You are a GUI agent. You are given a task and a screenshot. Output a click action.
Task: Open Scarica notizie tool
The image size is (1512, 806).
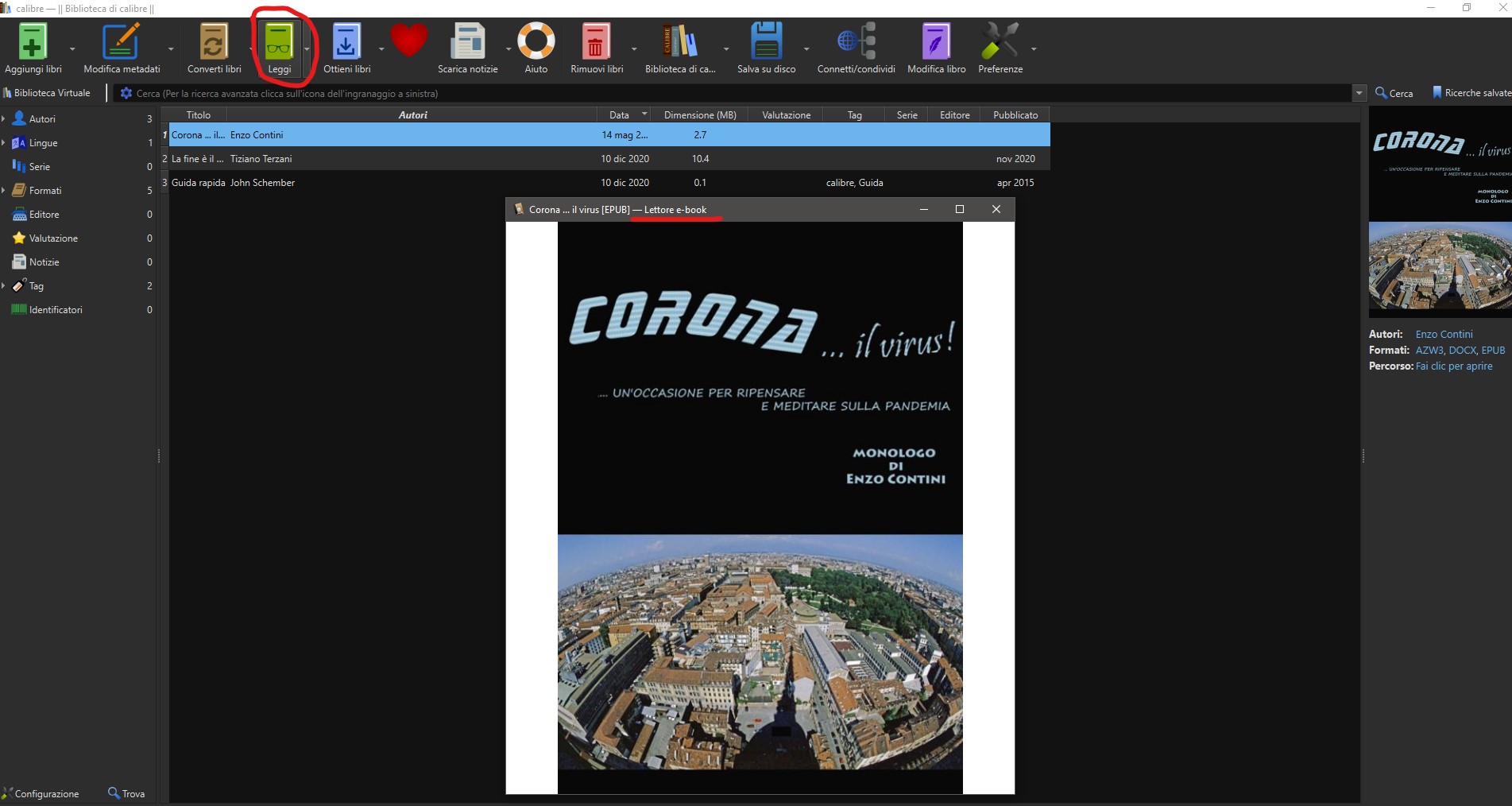(x=467, y=42)
